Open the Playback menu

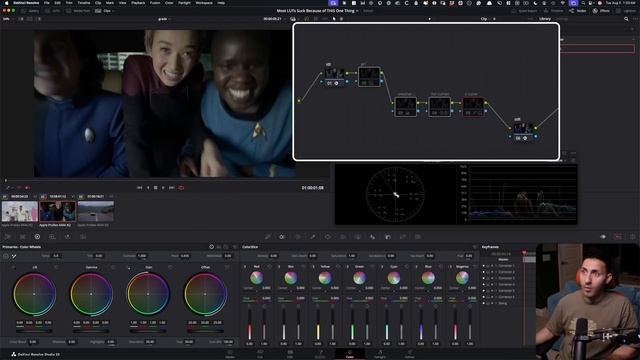tap(138, 3)
